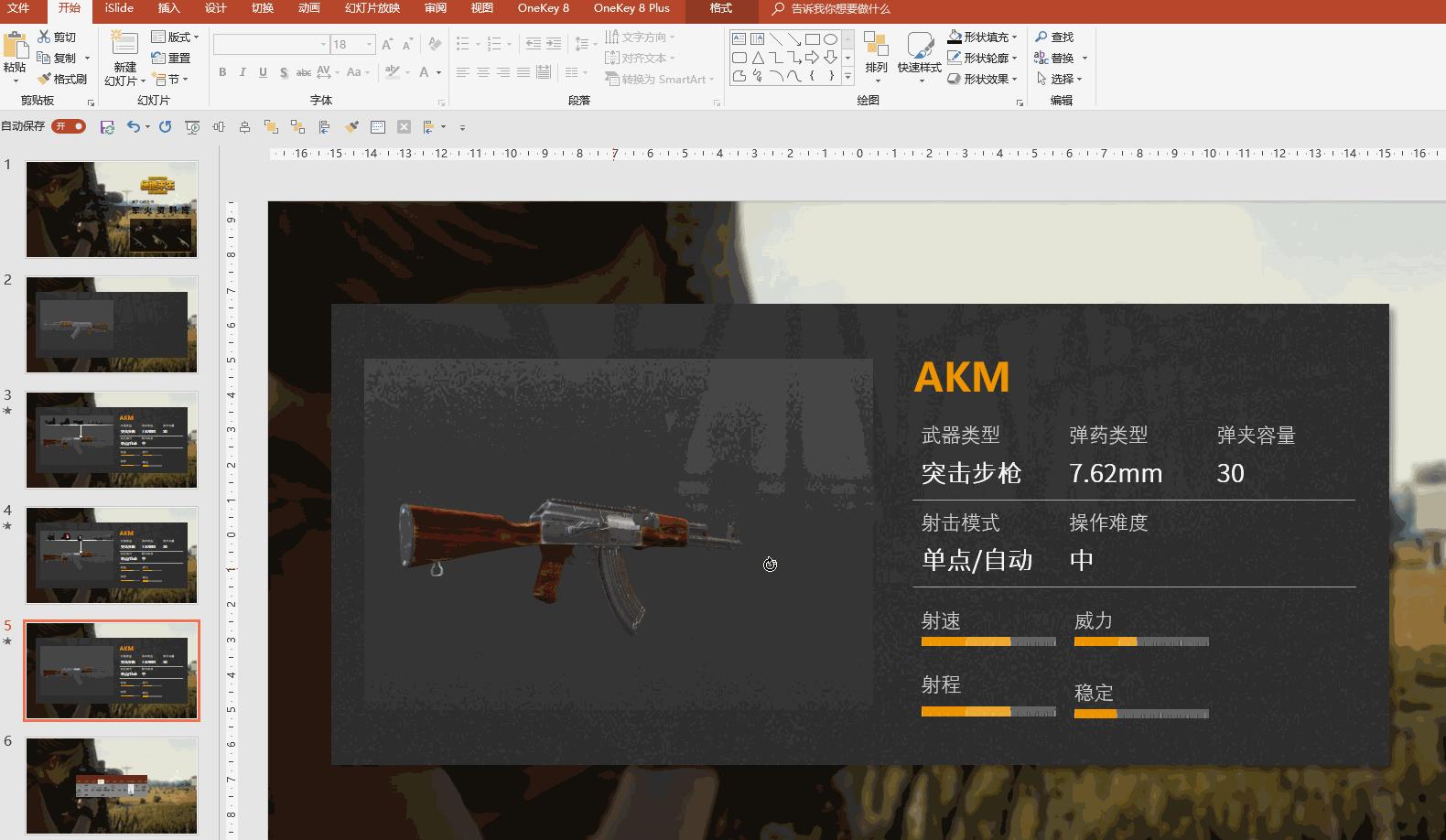Viewport: 1446px width, 840px height.
Task: Select the Text Box shape in the gallery
Action: point(739,39)
